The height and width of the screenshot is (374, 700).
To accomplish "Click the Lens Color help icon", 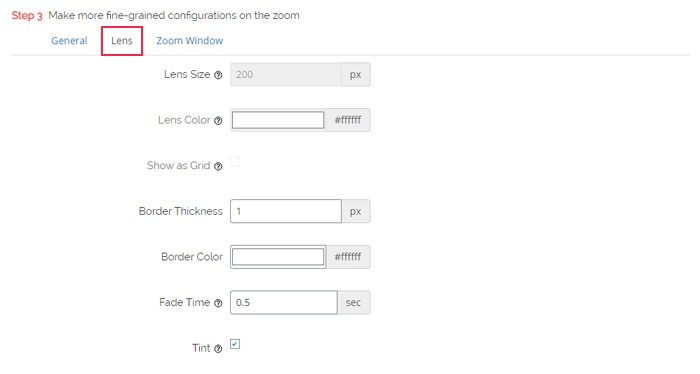I will coord(218,121).
